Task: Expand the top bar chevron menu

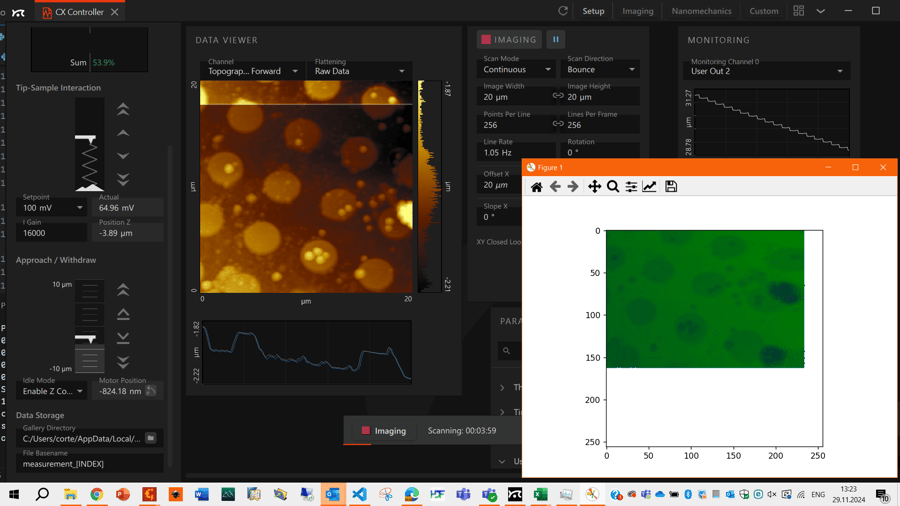Action: [x=821, y=11]
